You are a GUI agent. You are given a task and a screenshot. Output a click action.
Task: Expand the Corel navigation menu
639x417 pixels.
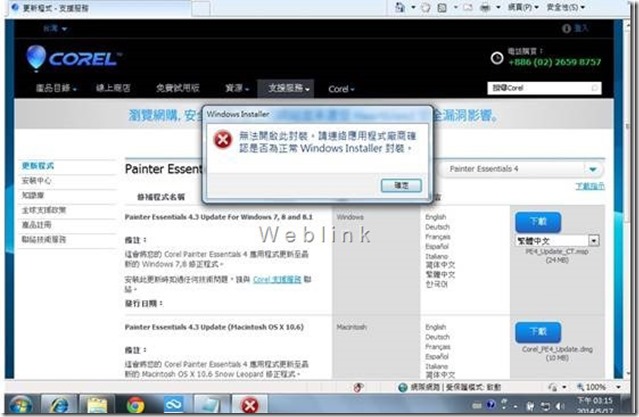[341, 89]
